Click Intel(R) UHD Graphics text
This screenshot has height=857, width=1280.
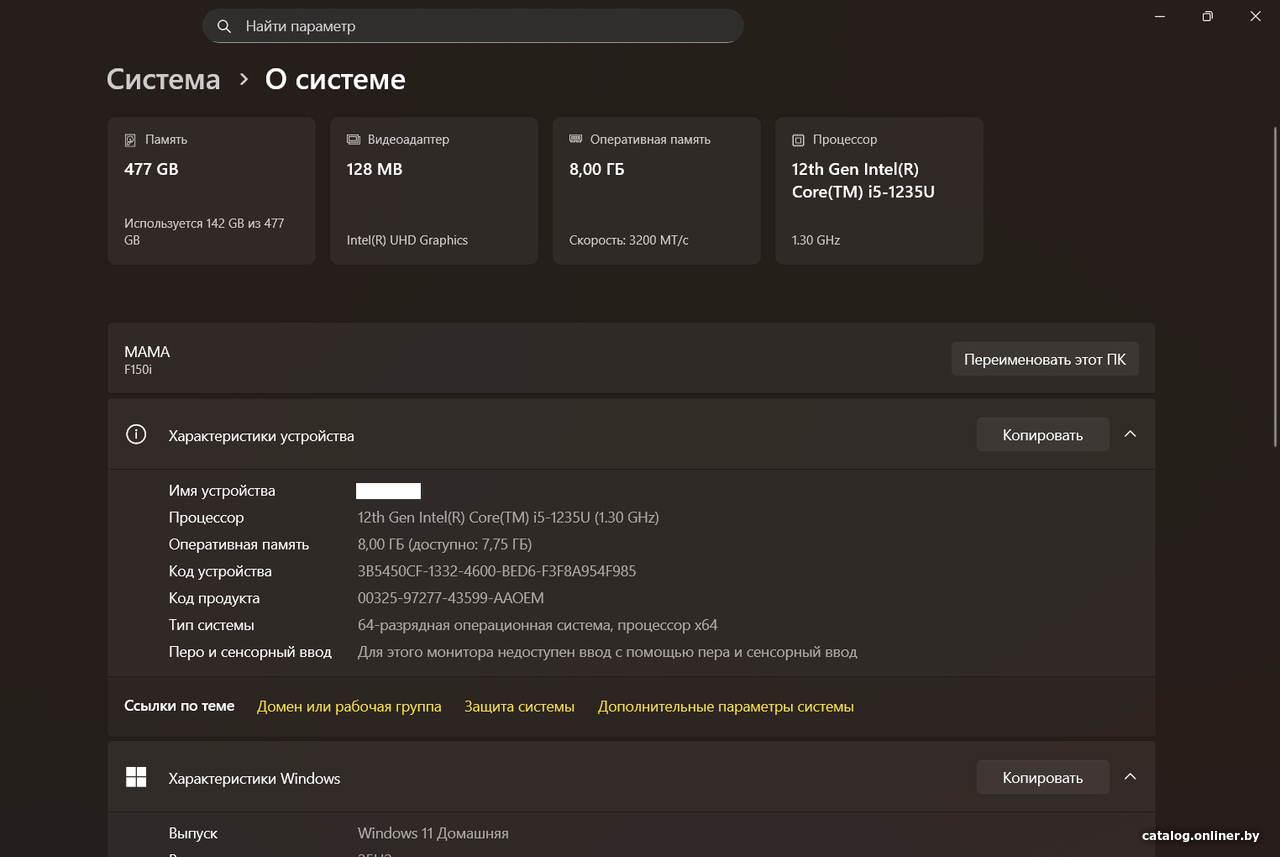click(x=407, y=240)
